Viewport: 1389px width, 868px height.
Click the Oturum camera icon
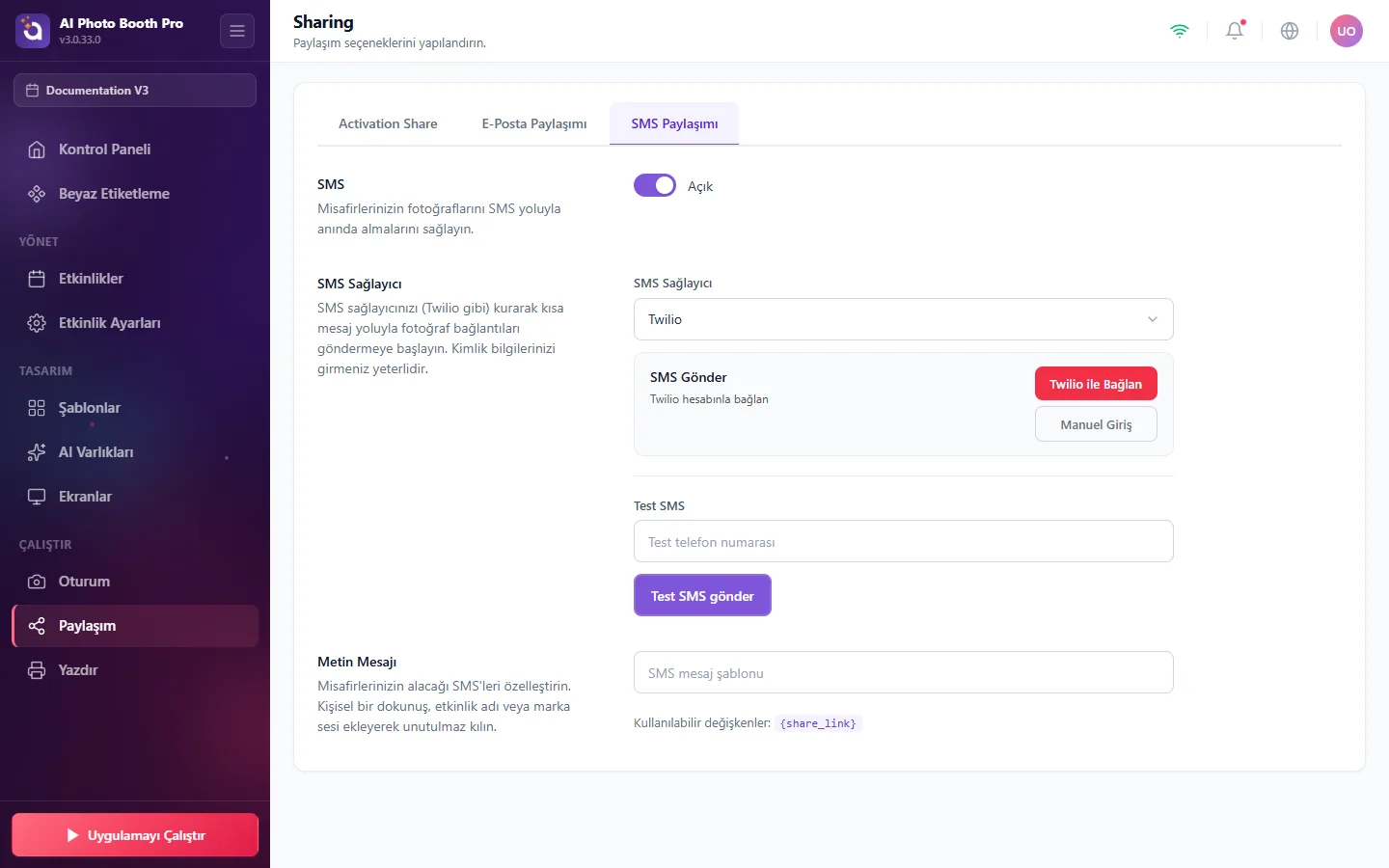point(37,582)
